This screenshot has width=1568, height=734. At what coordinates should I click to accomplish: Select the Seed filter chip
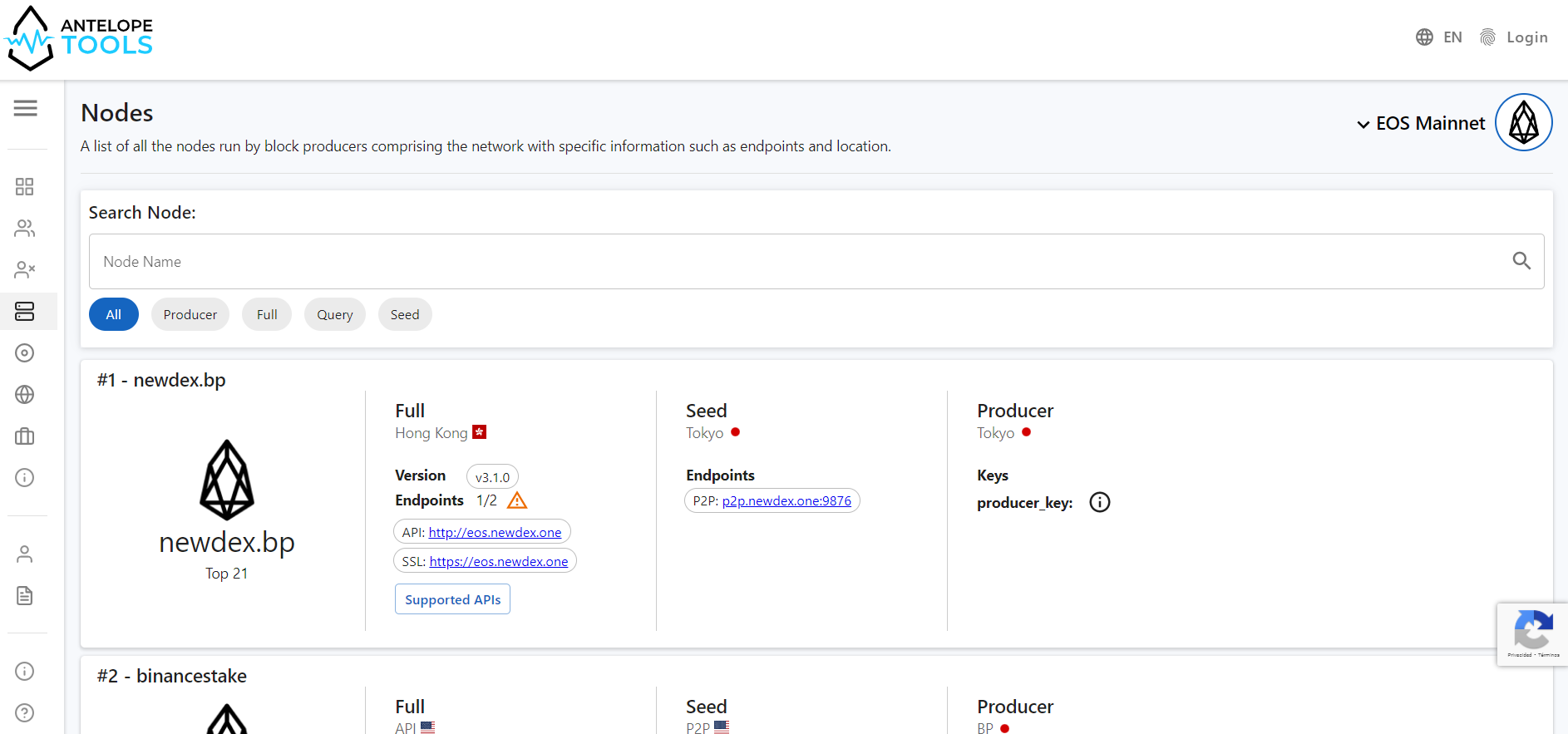[x=405, y=314]
